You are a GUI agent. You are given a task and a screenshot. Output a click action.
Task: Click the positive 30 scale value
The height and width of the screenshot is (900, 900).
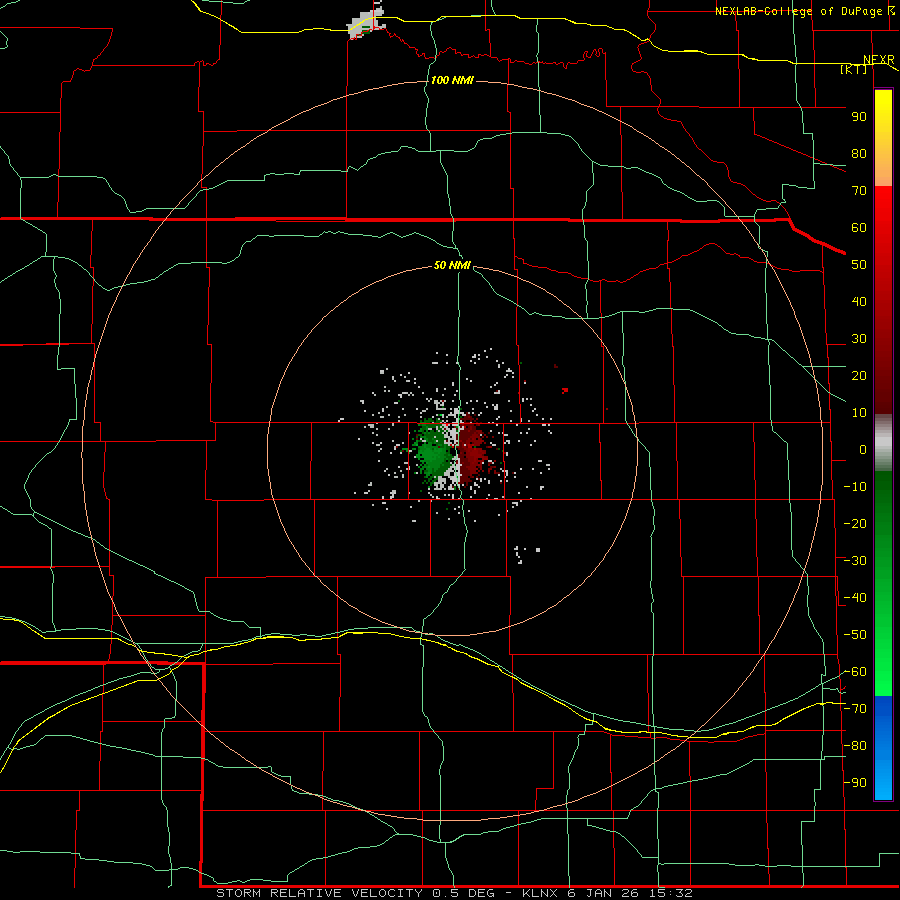click(x=859, y=339)
